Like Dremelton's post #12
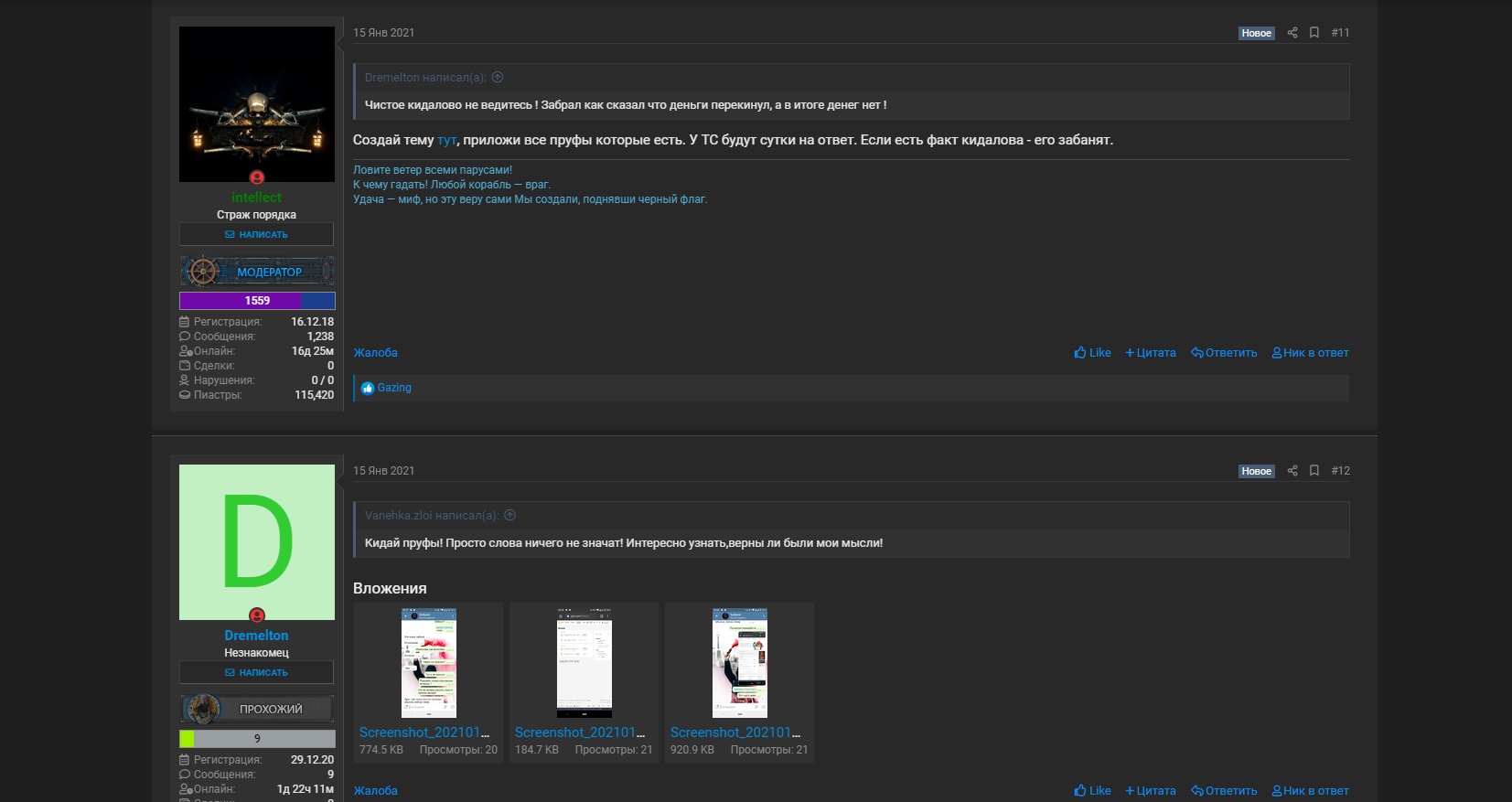This screenshot has width=1512, height=802. [1092, 791]
